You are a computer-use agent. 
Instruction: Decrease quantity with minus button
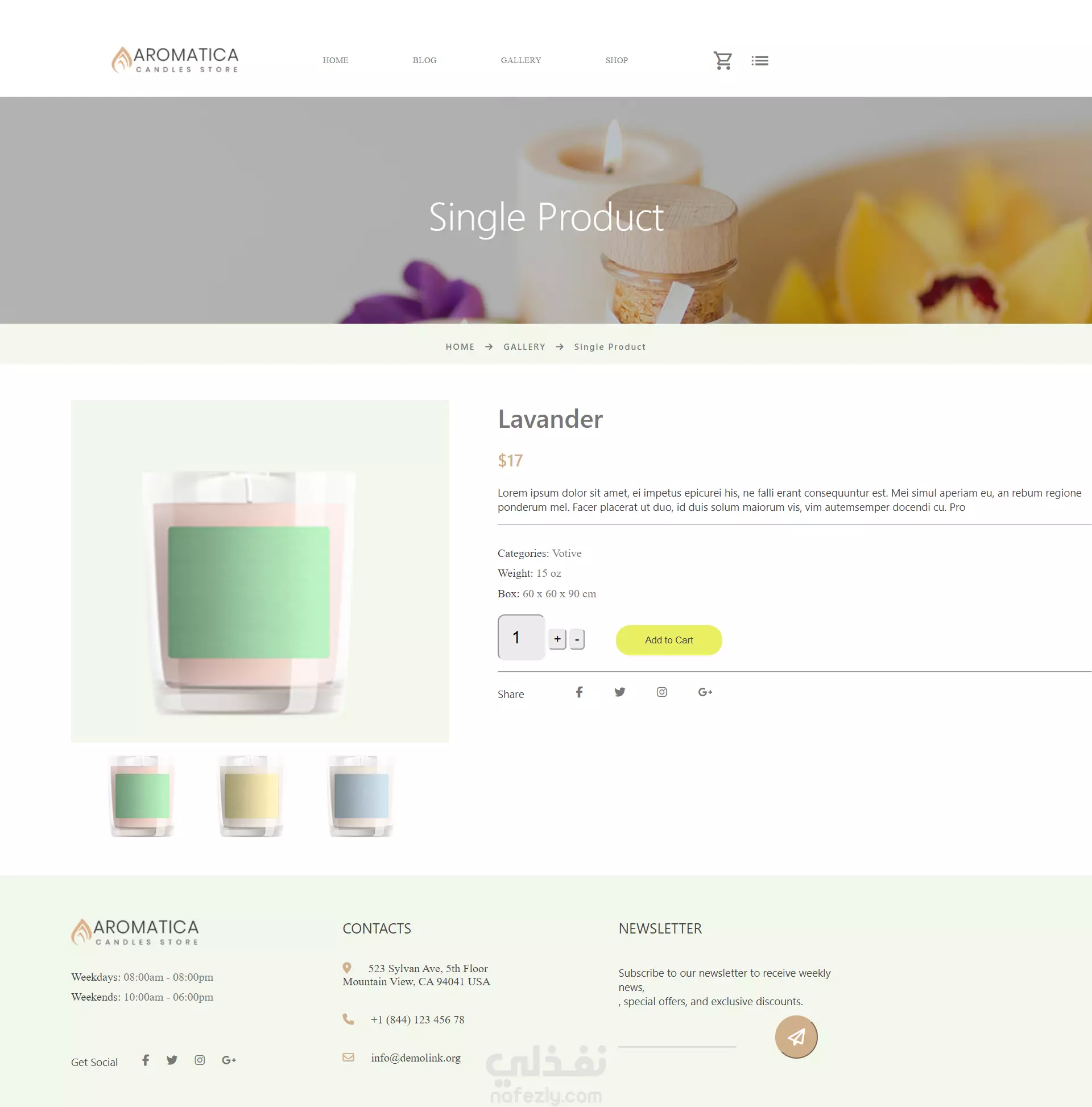577,639
